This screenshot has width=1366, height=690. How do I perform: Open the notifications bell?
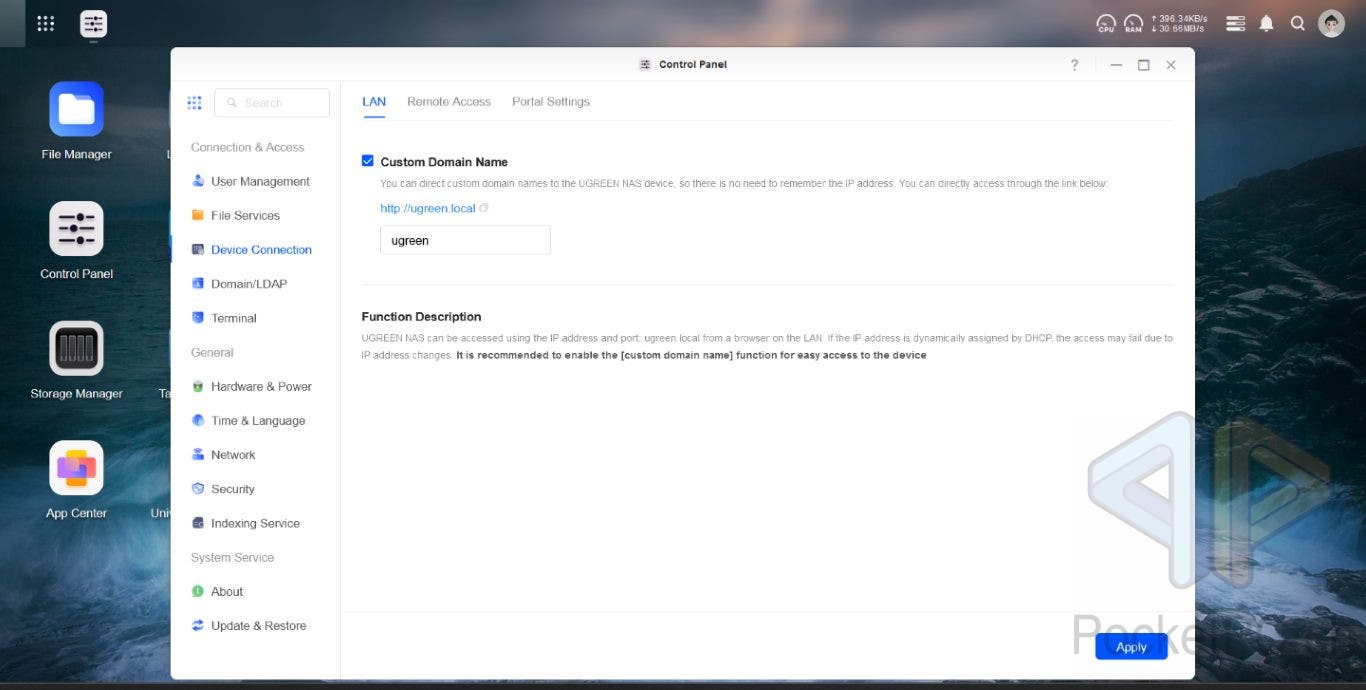coord(1267,23)
